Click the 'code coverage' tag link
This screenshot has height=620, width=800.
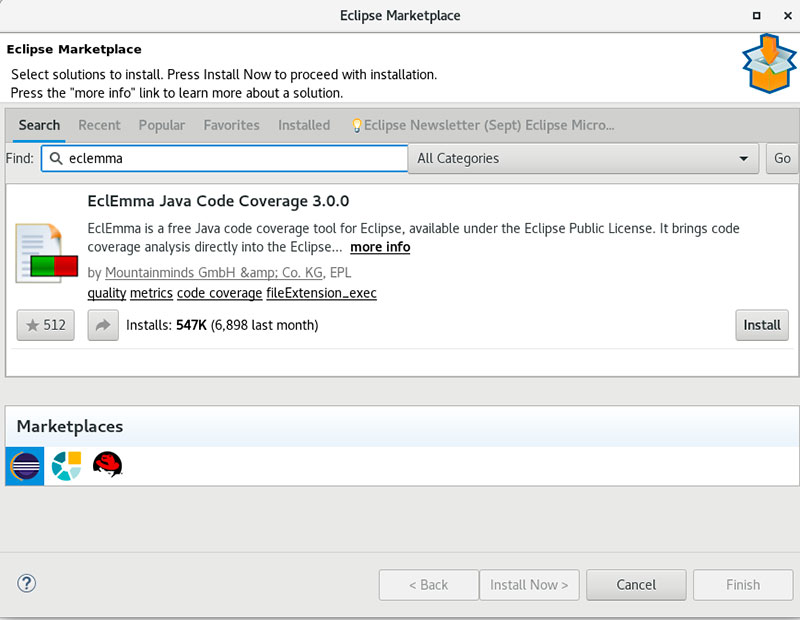point(219,293)
